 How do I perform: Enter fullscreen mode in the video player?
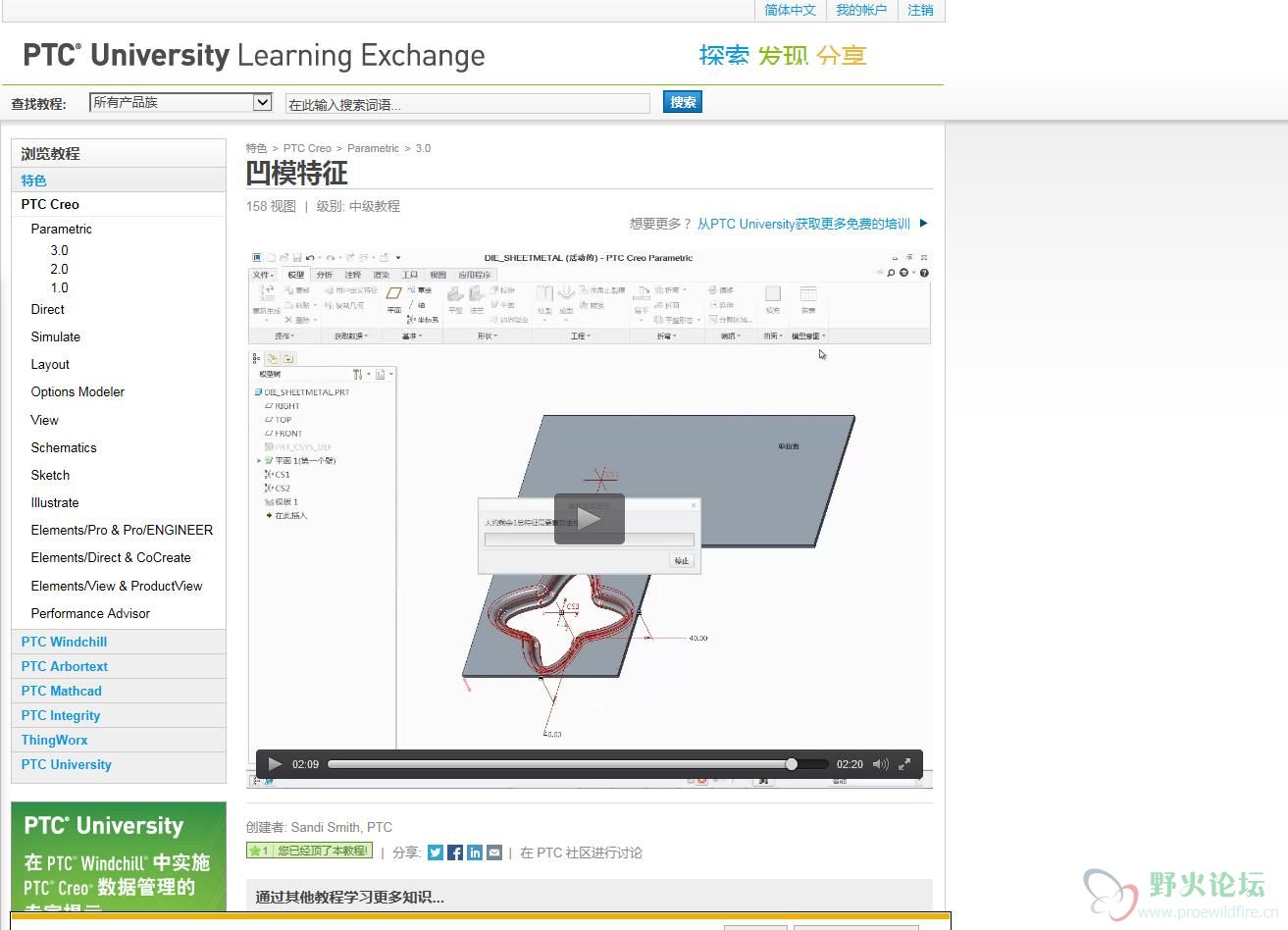coord(904,764)
